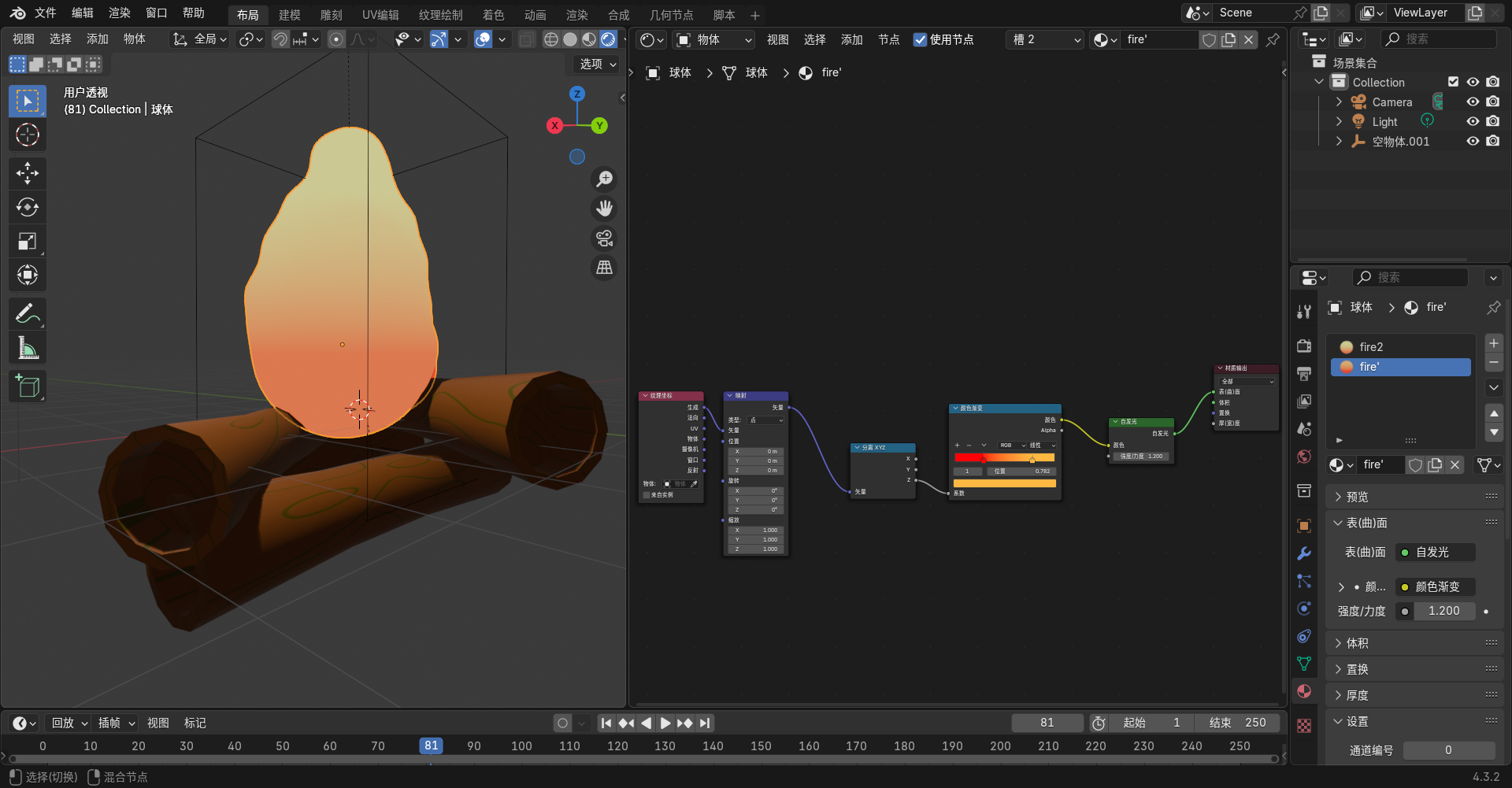Select the Scale tool
The width and height of the screenshot is (1512, 788).
[x=28, y=242]
